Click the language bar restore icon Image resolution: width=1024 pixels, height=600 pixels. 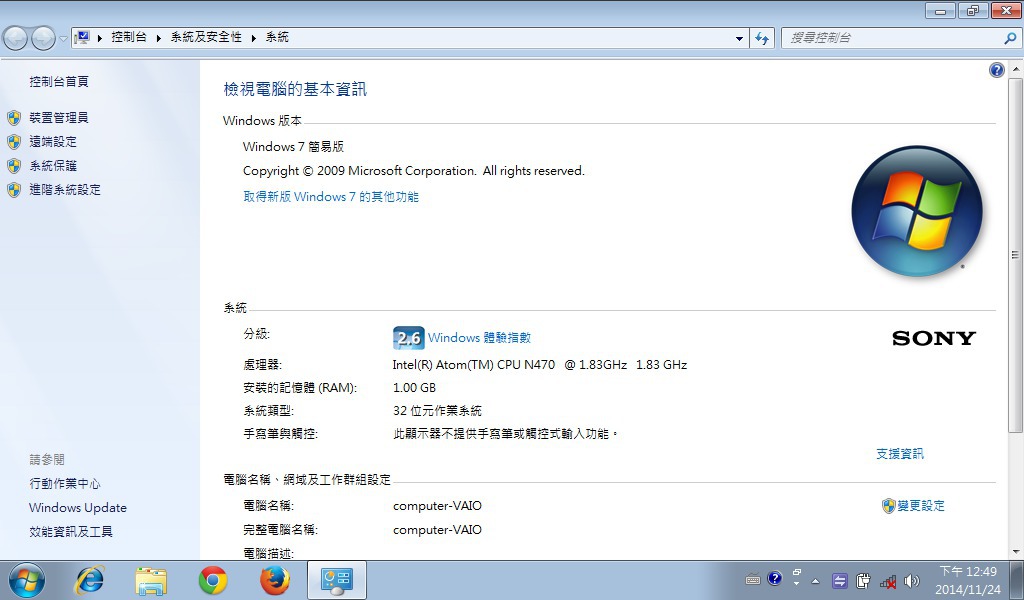pos(797,573)
